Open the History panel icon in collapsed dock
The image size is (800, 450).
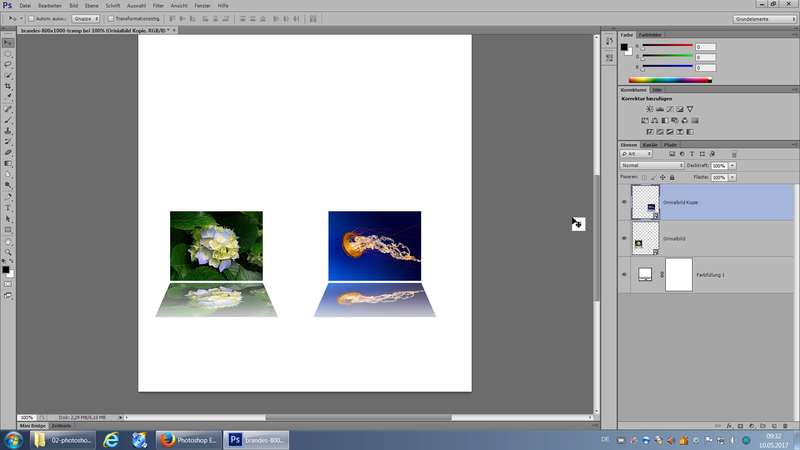[x=609, y=42]
